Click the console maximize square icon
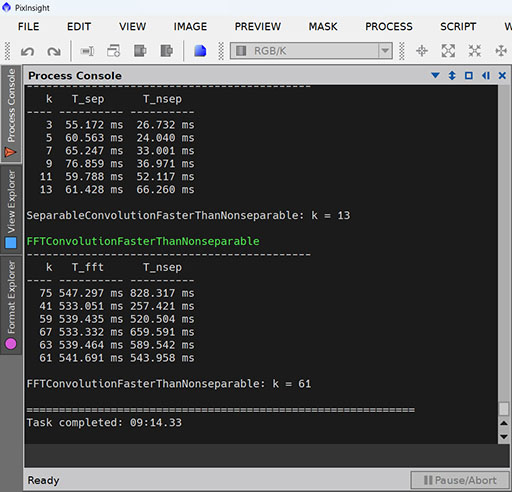 469,76
